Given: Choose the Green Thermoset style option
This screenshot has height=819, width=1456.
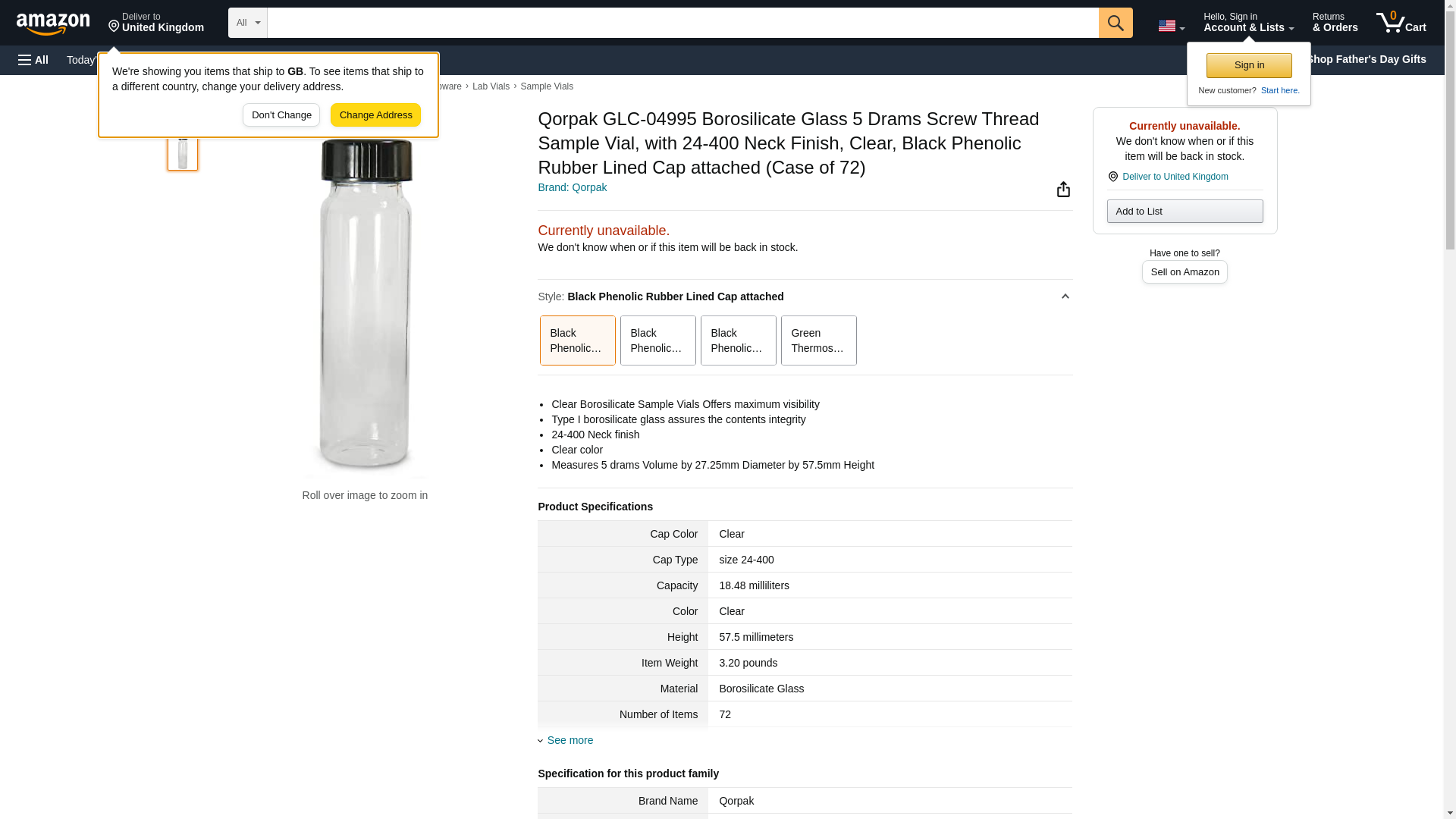Looking at the screenshot, I should [818, 340].
